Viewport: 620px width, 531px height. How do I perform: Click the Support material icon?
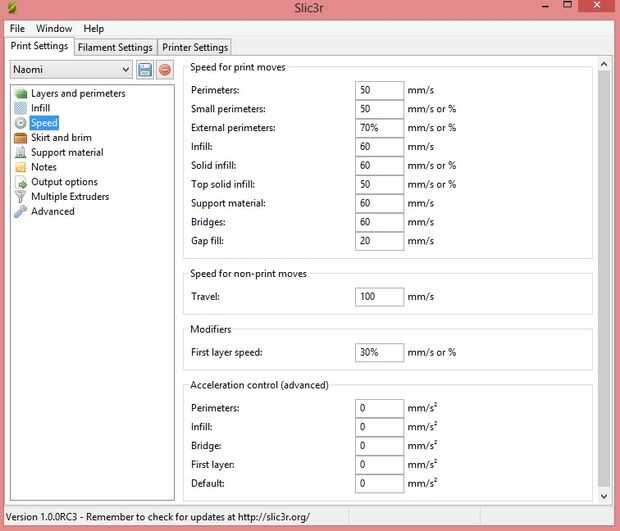click(21, 152)
